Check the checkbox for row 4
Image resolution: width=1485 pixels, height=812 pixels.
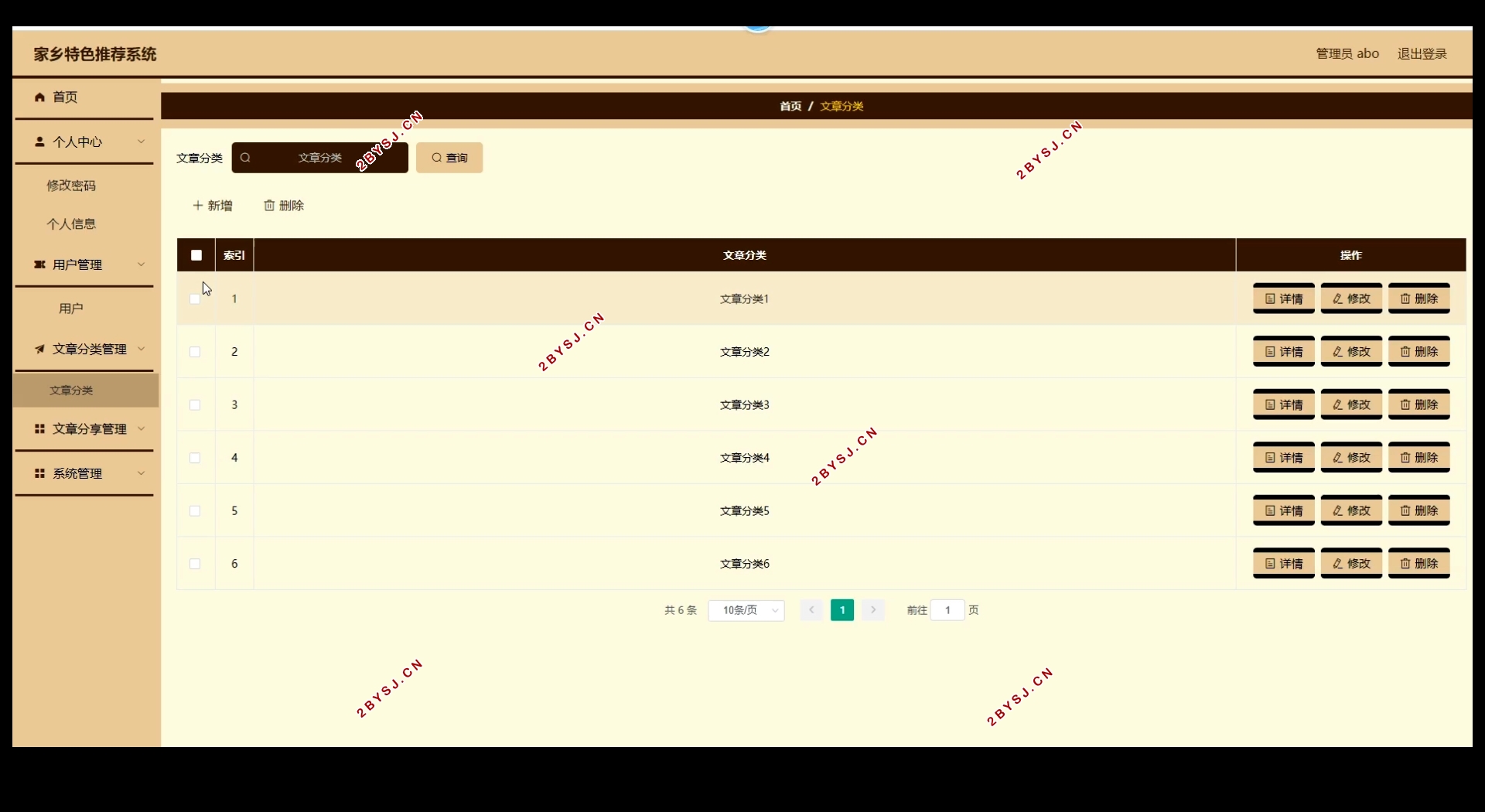point(195,458)
